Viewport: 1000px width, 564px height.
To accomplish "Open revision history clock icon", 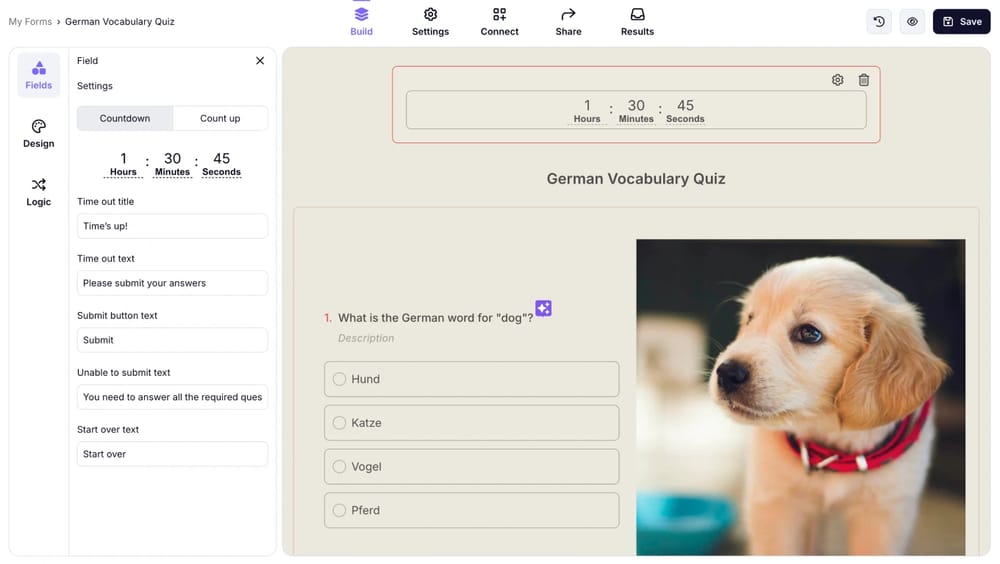I will point(879,21).
